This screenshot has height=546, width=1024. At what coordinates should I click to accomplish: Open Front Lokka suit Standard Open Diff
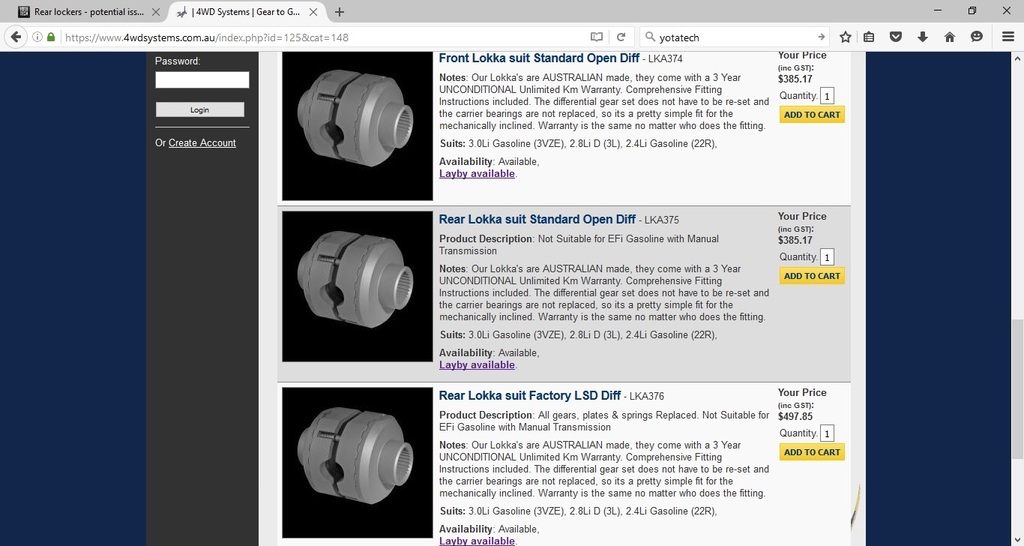pyautogui.click(x=539, y=58)
